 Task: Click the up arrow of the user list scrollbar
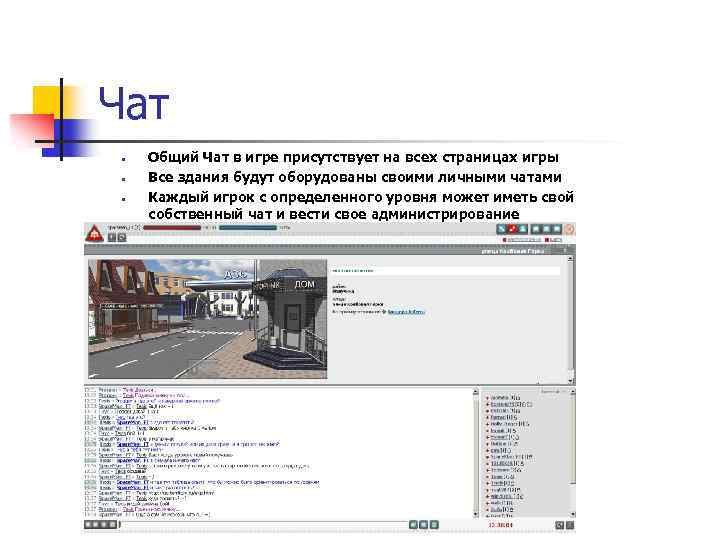pyautogui.click(x=573, y=392)
